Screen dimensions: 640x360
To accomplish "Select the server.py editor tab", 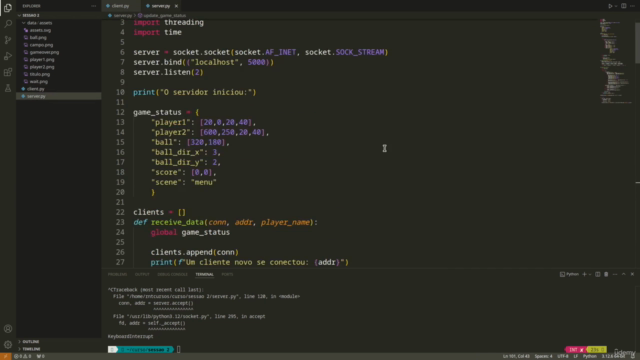I will 161,6.
